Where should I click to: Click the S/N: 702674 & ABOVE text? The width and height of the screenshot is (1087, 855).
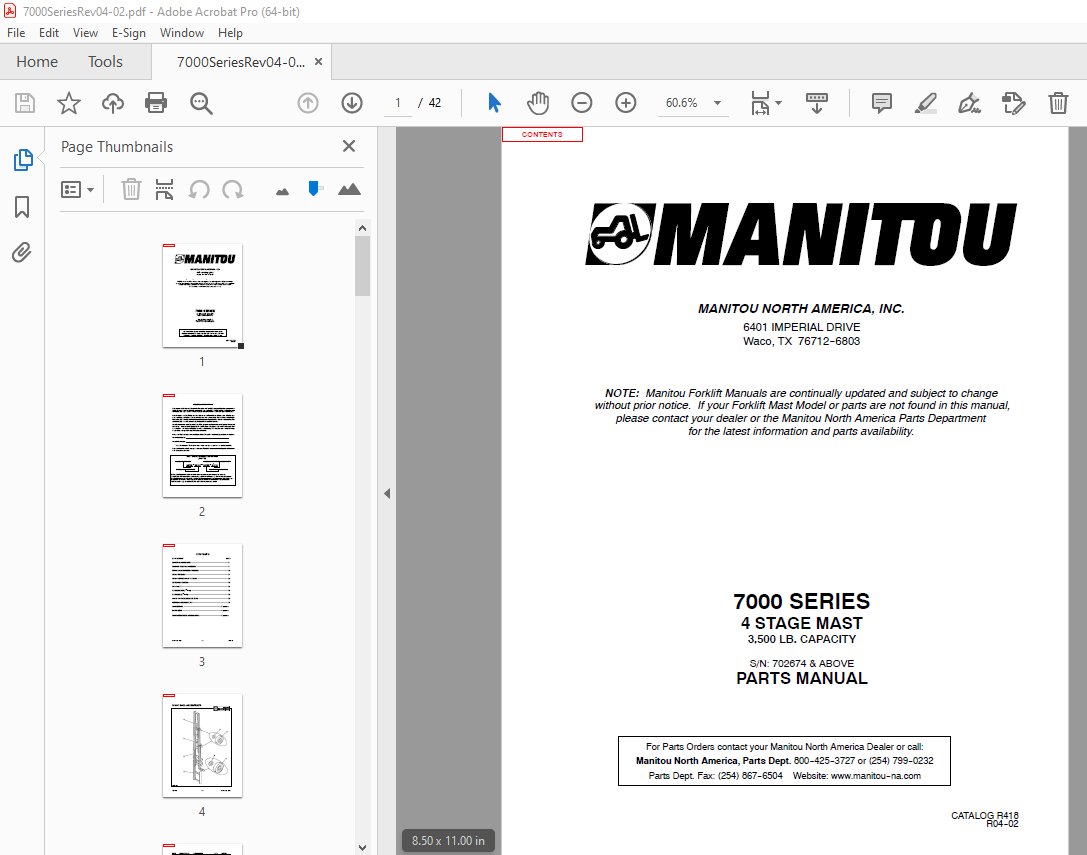pos(801,664)
